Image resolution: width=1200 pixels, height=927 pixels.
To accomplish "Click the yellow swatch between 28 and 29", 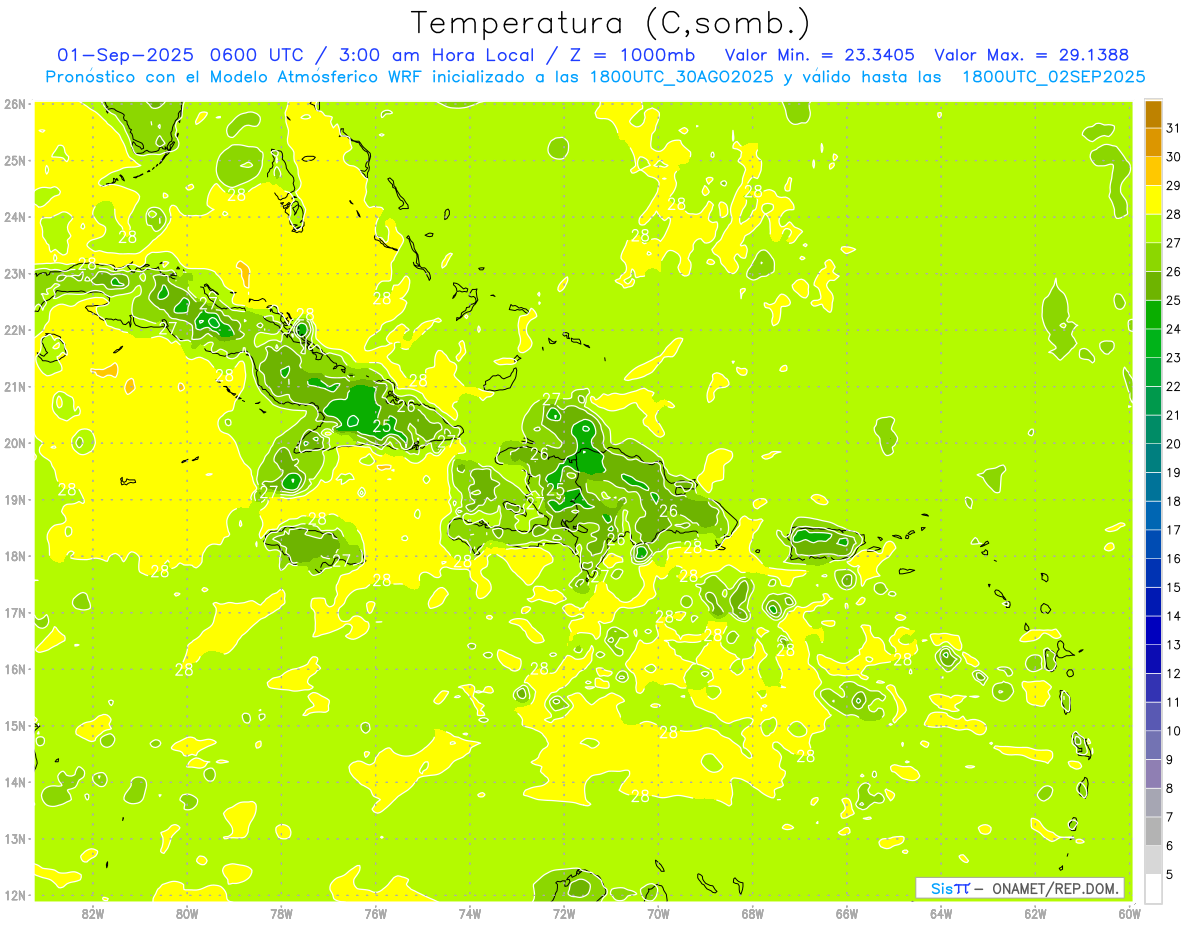I will 1153,200.
